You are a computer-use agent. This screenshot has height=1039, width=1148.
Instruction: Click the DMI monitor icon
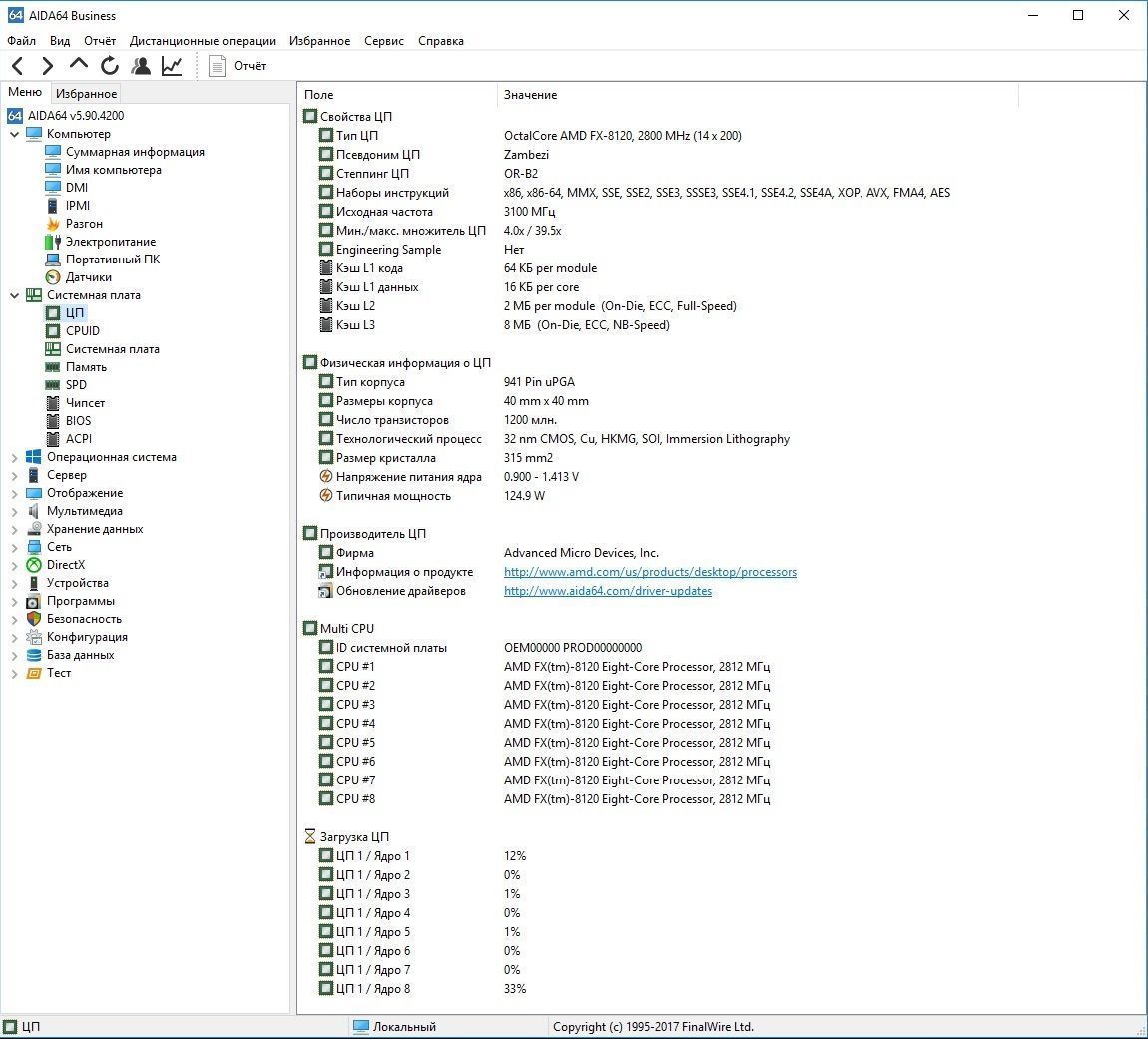(x=53, y=188)
